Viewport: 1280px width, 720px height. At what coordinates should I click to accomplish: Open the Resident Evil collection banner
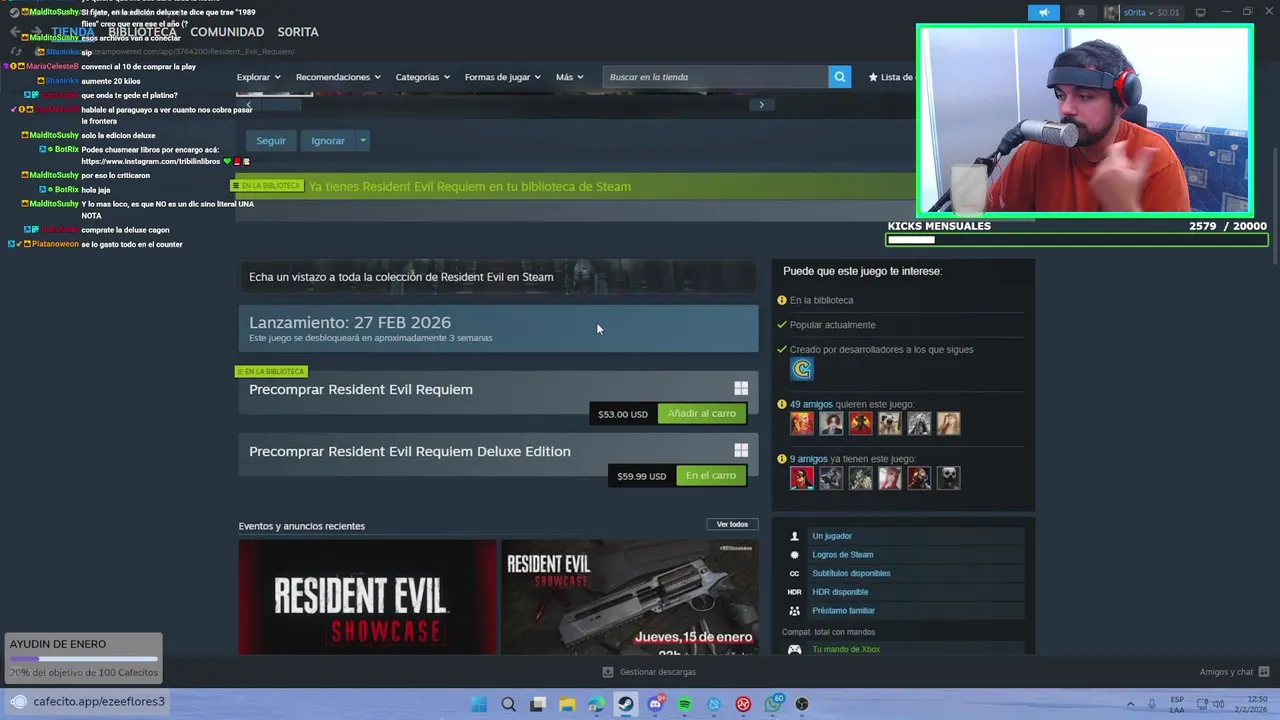498,277
